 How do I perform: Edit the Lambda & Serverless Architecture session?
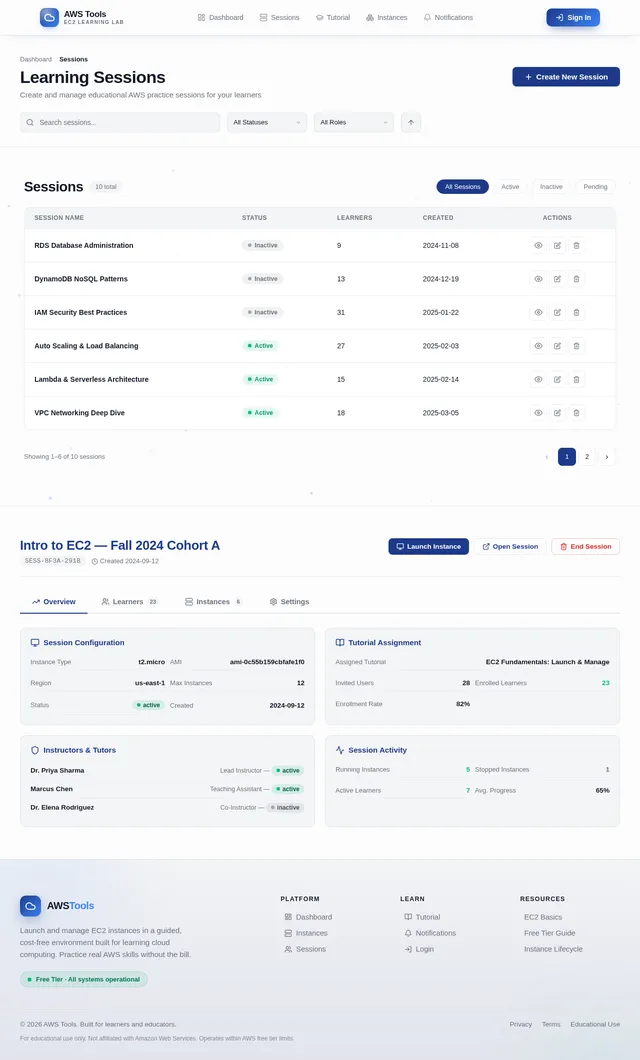pyautogui.click(x=557, y=379)
